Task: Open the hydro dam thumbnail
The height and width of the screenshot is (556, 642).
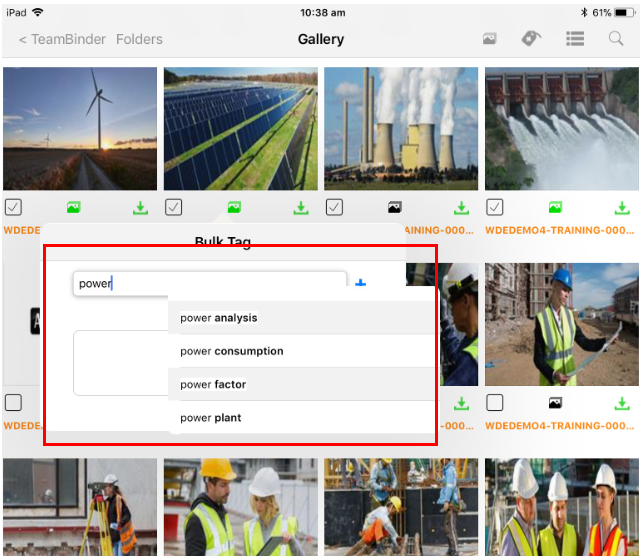Action: (x=561, y=128)
